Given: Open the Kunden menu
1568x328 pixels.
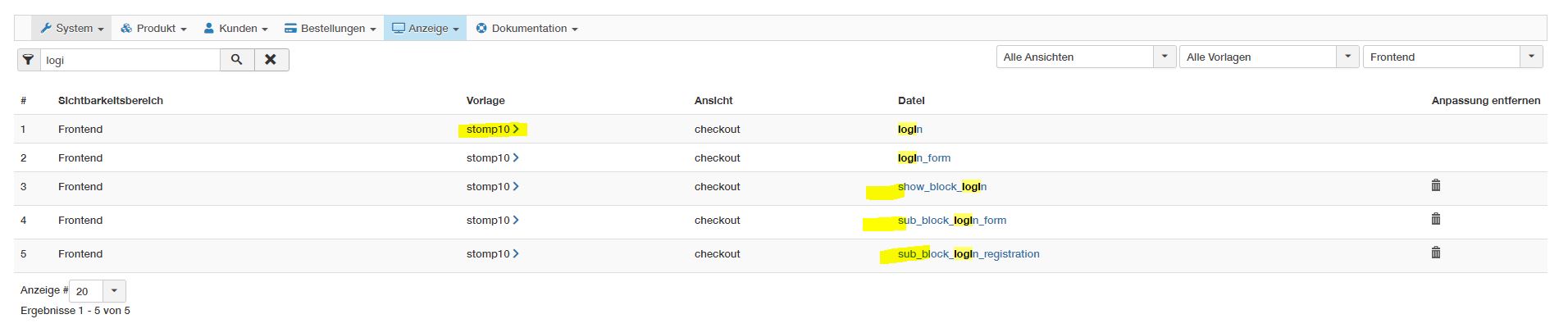Looking at the screenshot, I should [236, 29].
